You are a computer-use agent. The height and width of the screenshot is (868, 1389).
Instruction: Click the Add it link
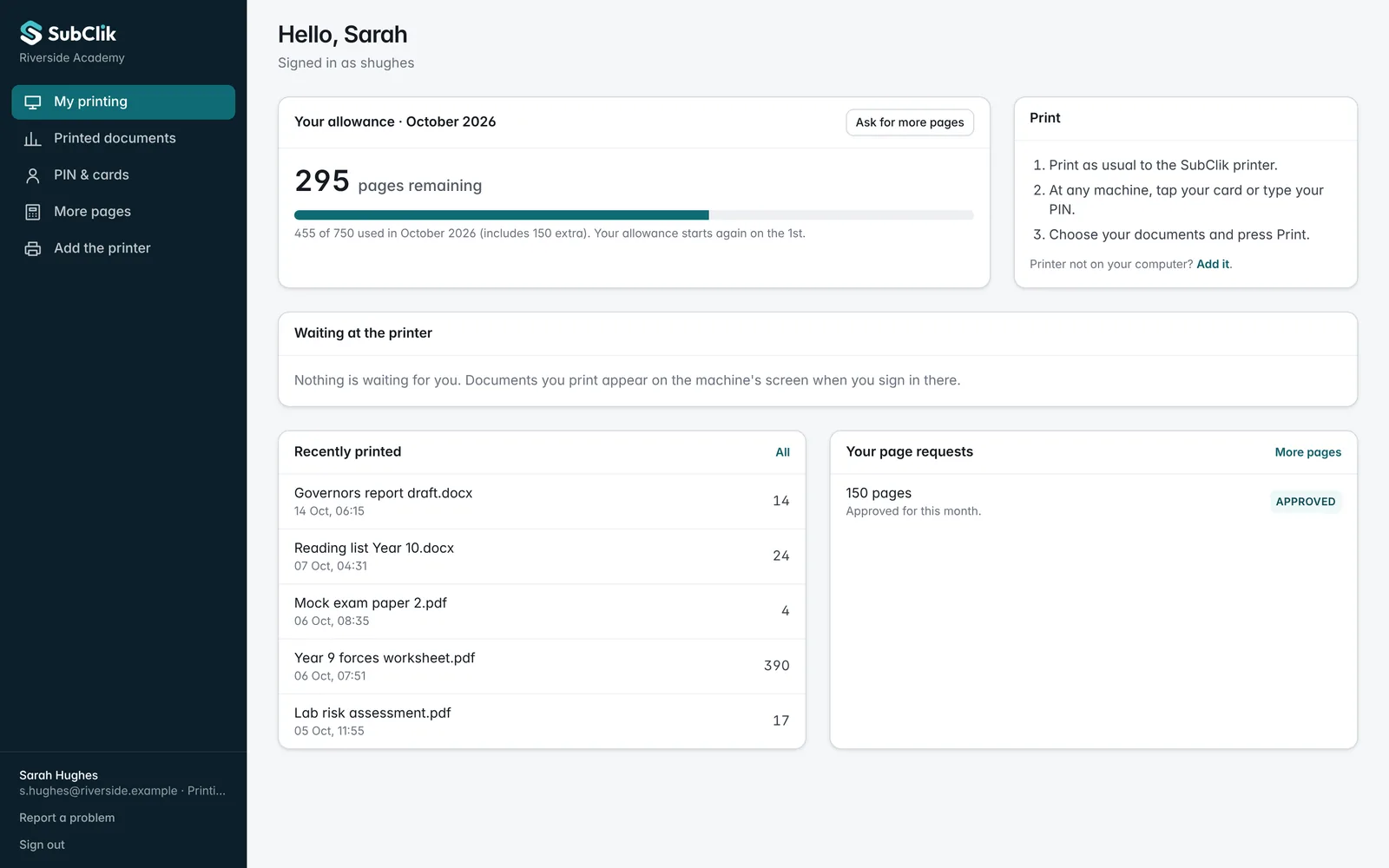[x=1213, y=264]
